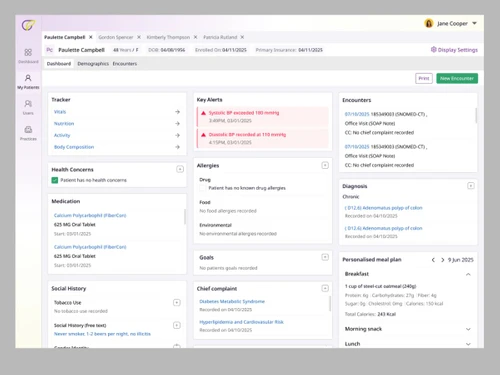This screenshot has height=375, width=500.
Task: Click the arrow next to Activity
Action: 177,135
